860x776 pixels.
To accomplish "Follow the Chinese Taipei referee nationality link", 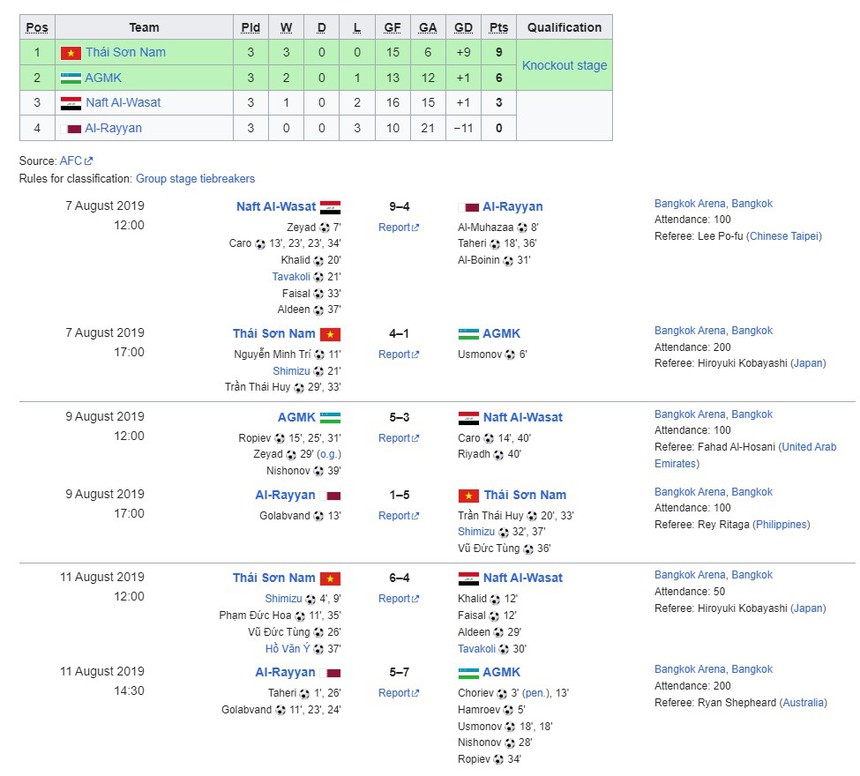I will pos(785,236).
